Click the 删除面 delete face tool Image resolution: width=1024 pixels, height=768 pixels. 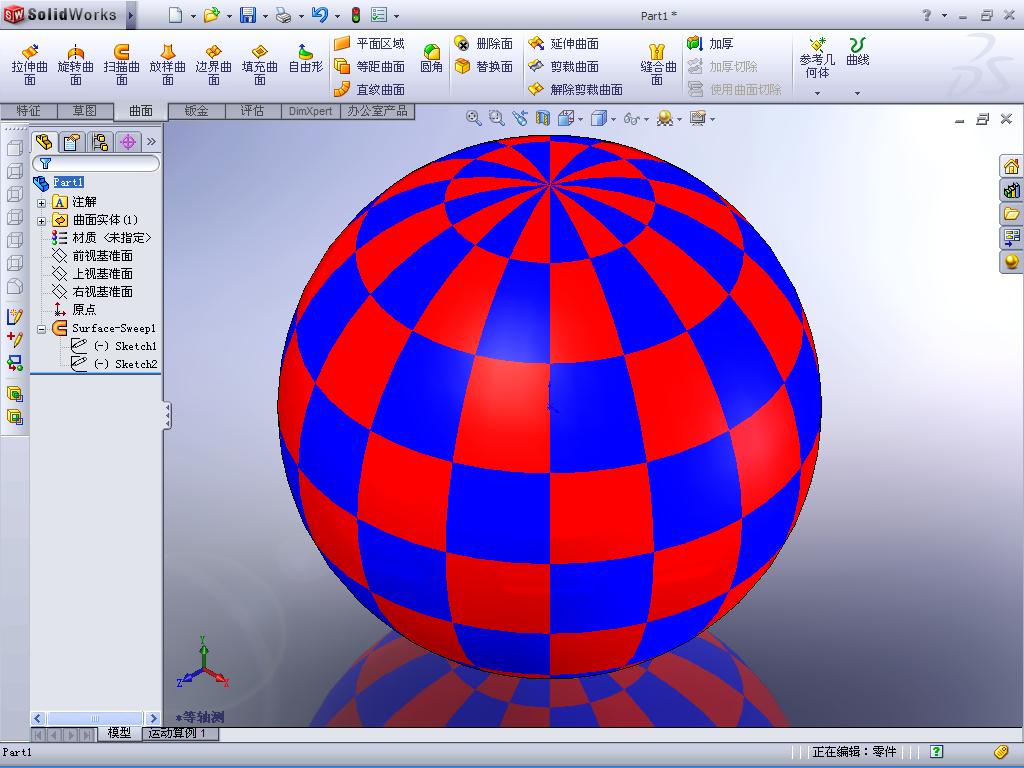[483, 44]
